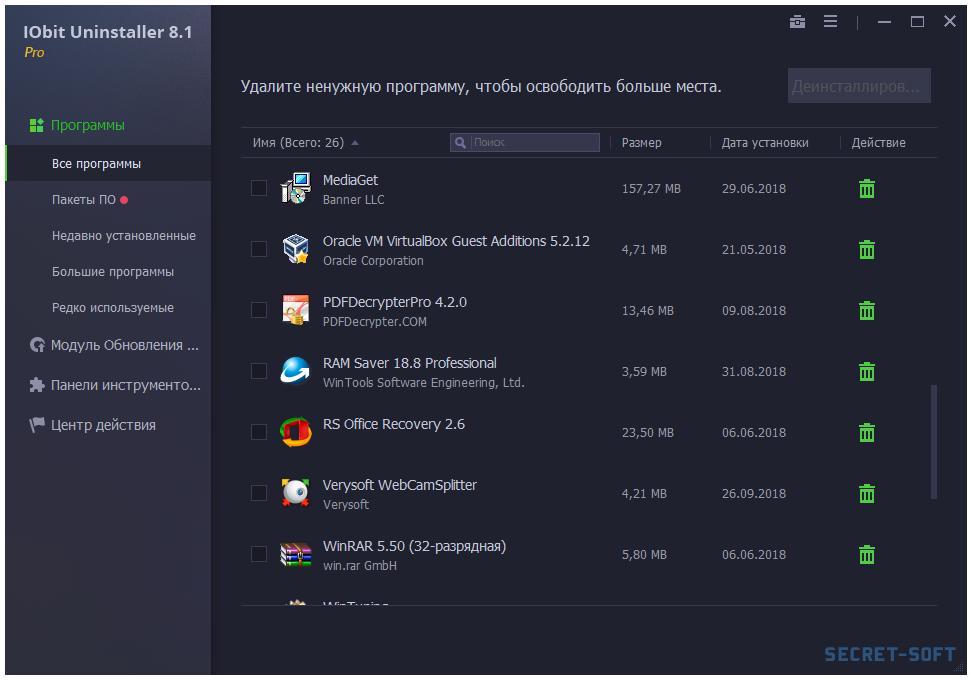Click the PDFDecrypterPro application icon
The height and width of the screenshot is (680, 971).
[x=295, y=311]
